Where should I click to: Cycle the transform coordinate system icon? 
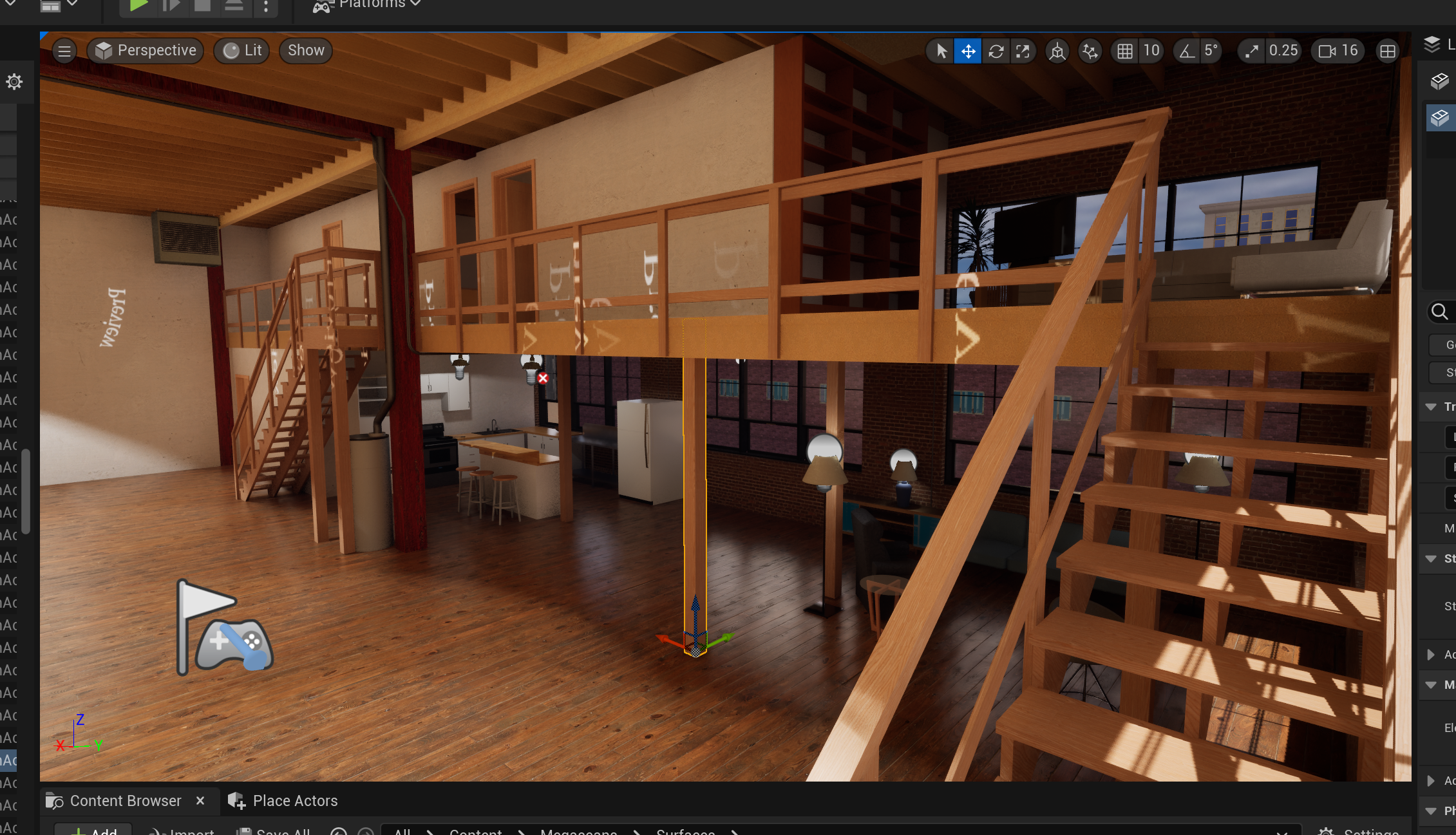pyautogui.click(x=1057, y=51)
